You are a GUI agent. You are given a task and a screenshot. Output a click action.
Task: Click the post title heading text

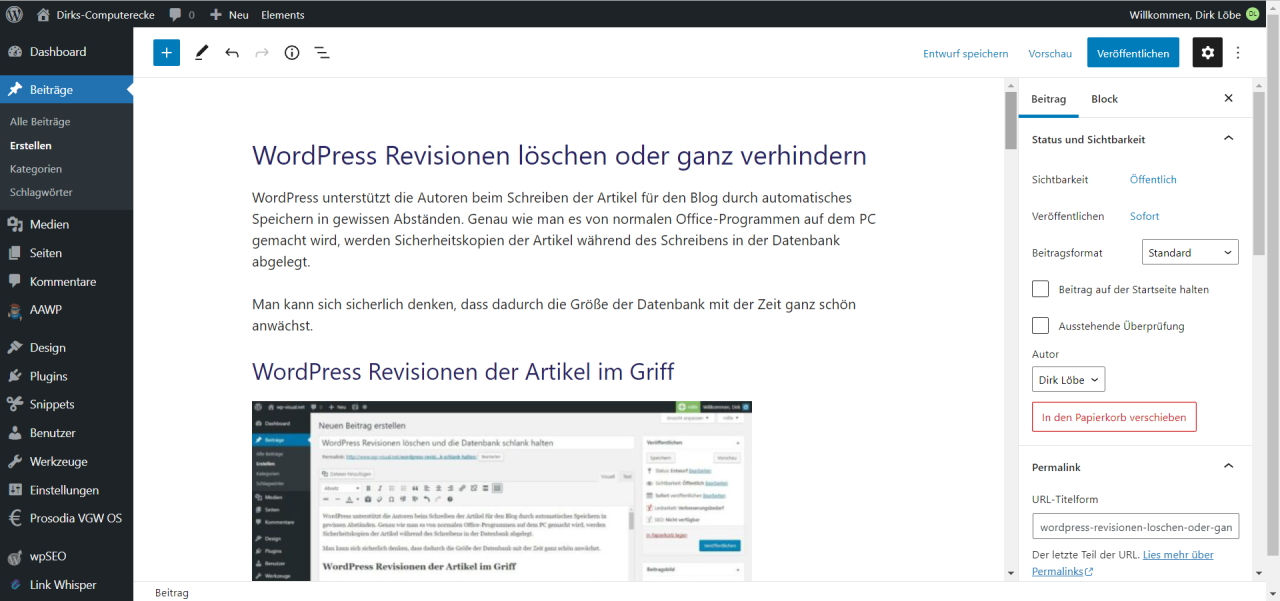(559, 156)
